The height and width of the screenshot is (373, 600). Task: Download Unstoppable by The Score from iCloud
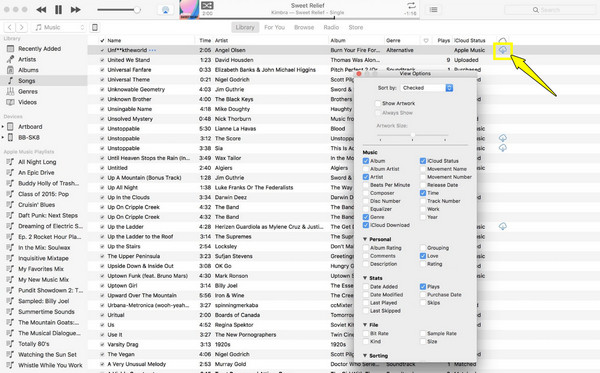click(x=502, y=138)
